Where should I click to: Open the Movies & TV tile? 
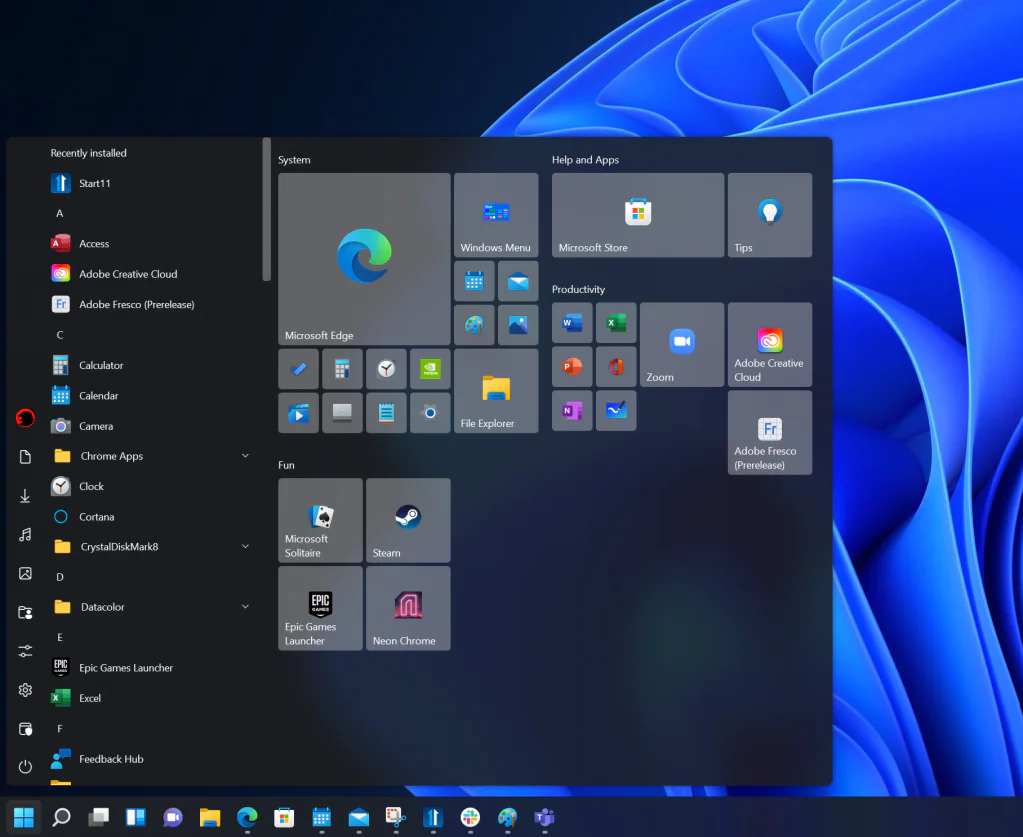[x=298, y=412]
